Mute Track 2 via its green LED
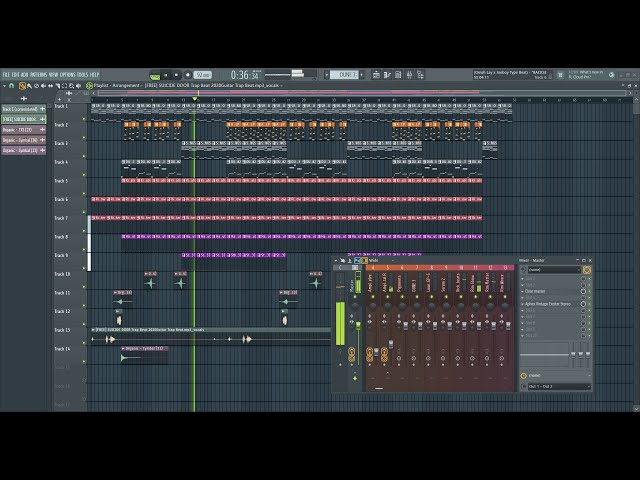Viewport: 640px width, 480px height. pos(84,138)
